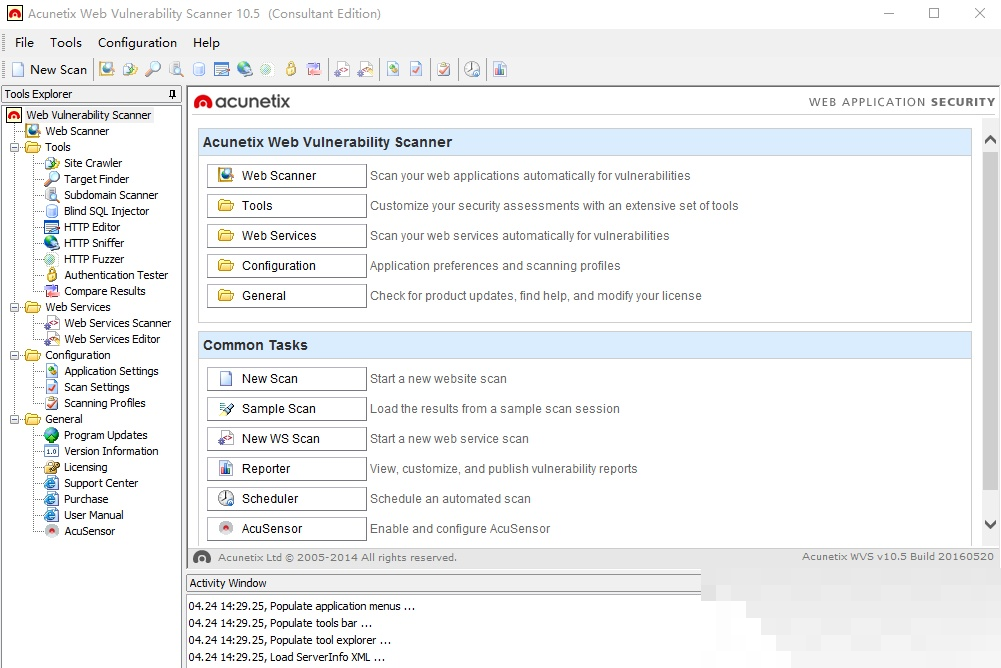
Task: Open the Configuration menu
Action: 137,43
